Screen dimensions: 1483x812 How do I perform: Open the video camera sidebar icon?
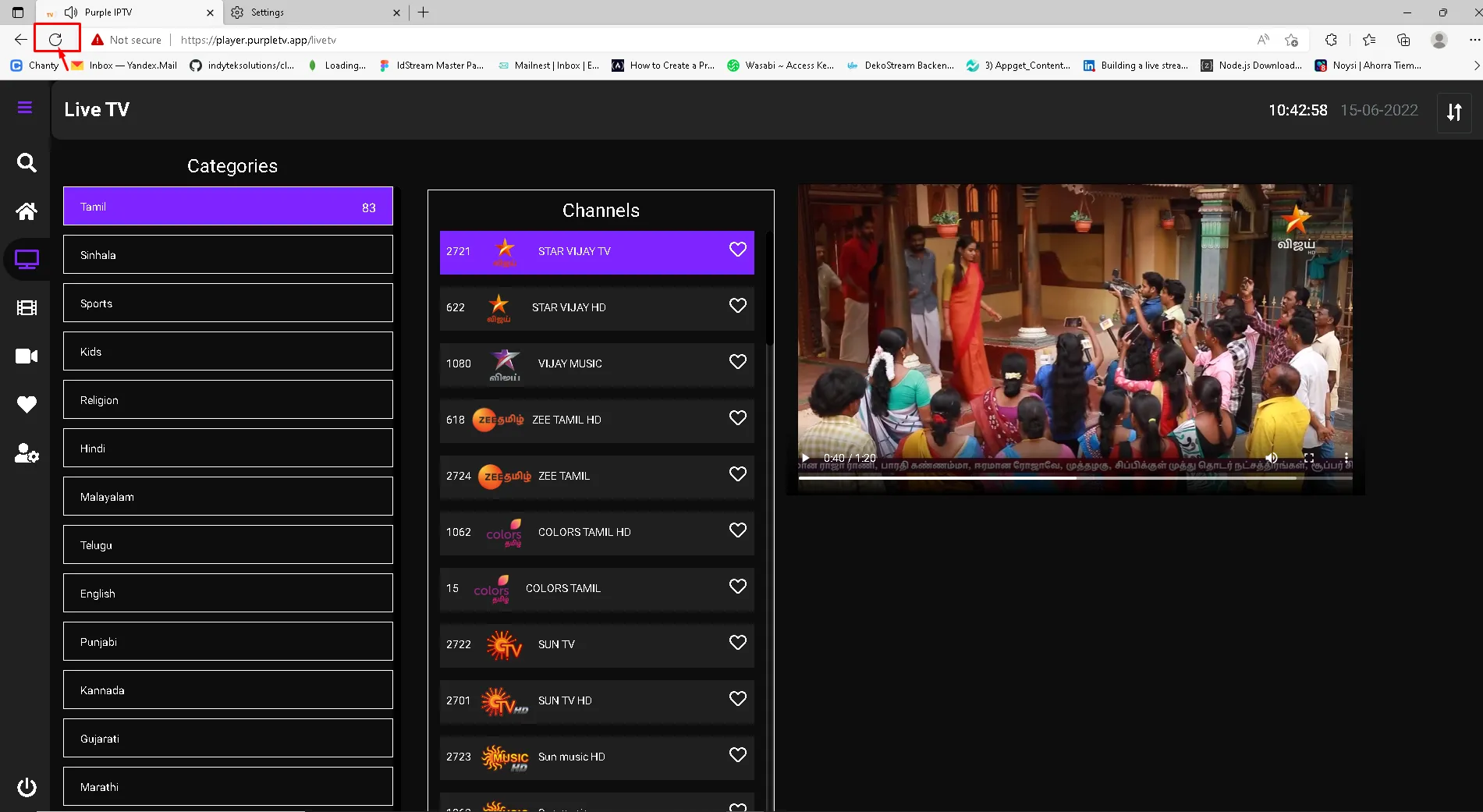click(x=27, y=356)
